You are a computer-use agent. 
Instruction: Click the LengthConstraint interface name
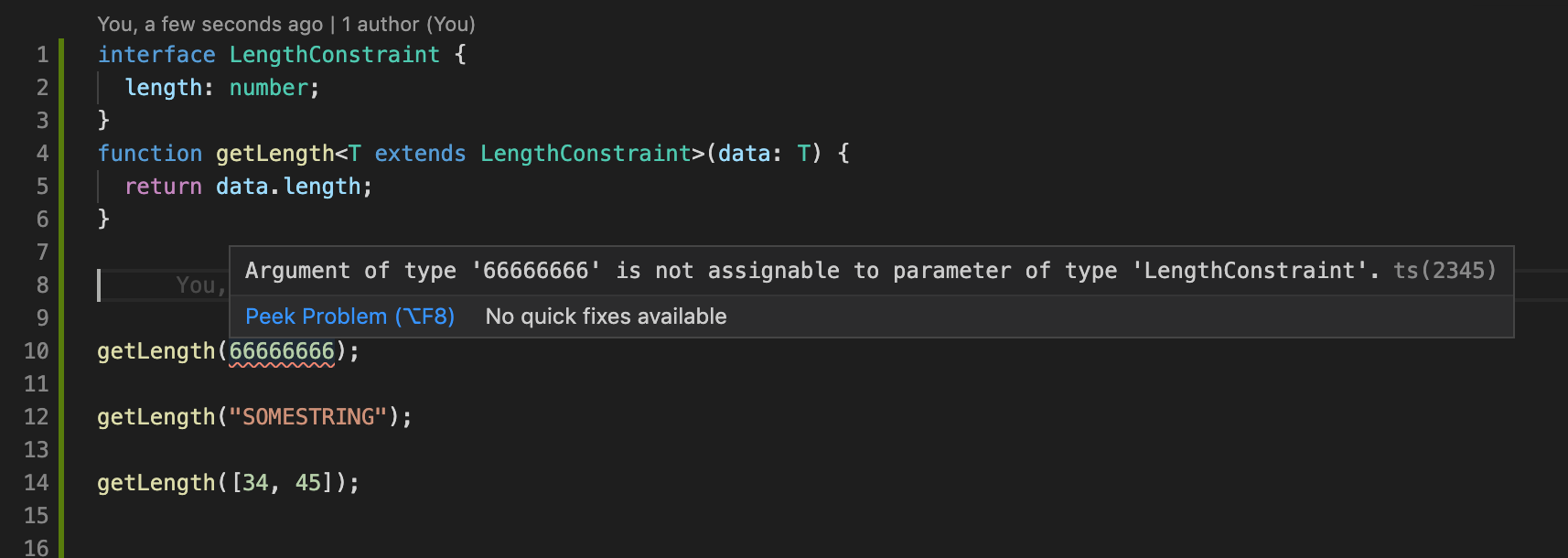[x=334, y=54]
